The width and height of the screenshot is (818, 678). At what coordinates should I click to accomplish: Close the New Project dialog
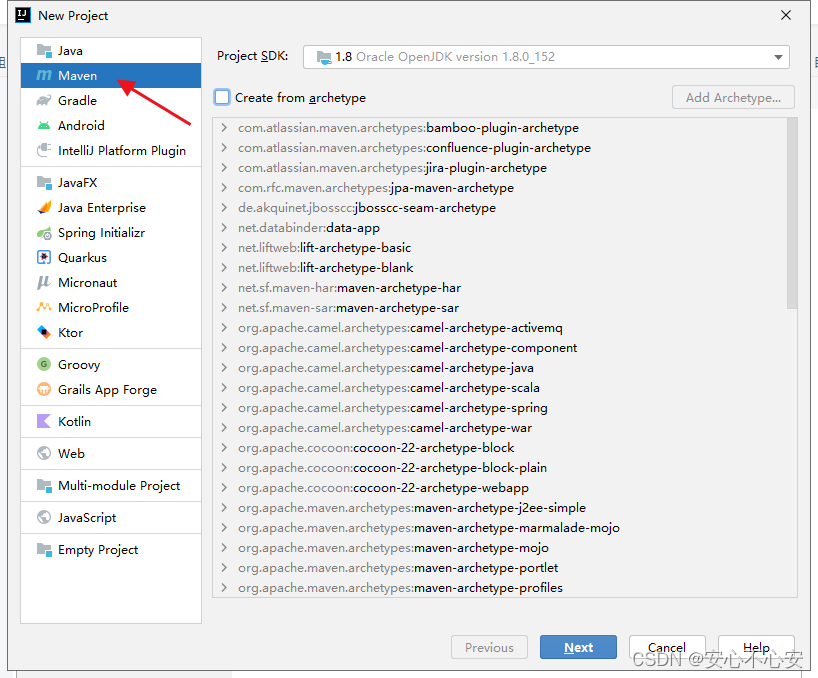(x=786, y=16)
